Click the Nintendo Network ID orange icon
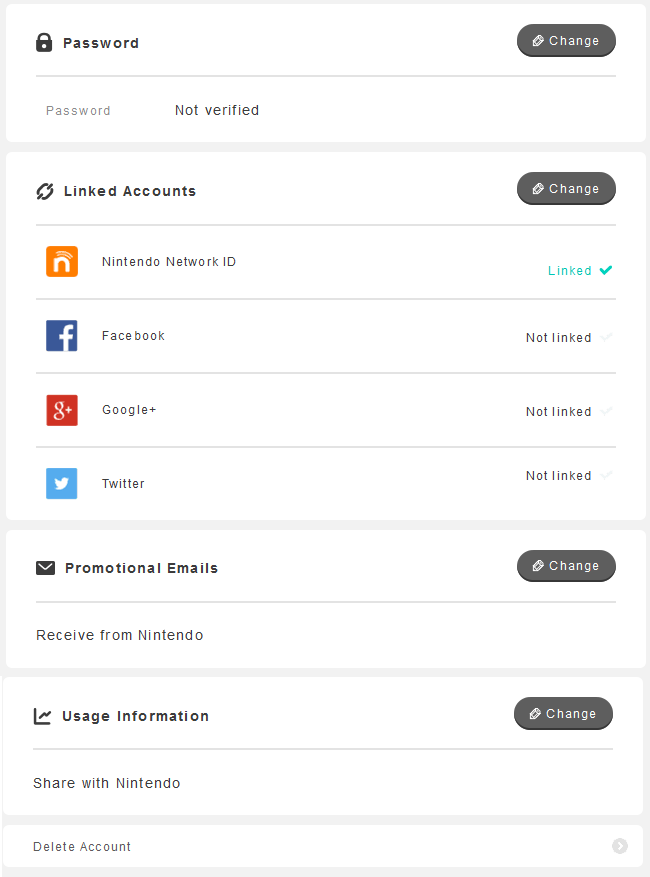 [x=62, y=261]
